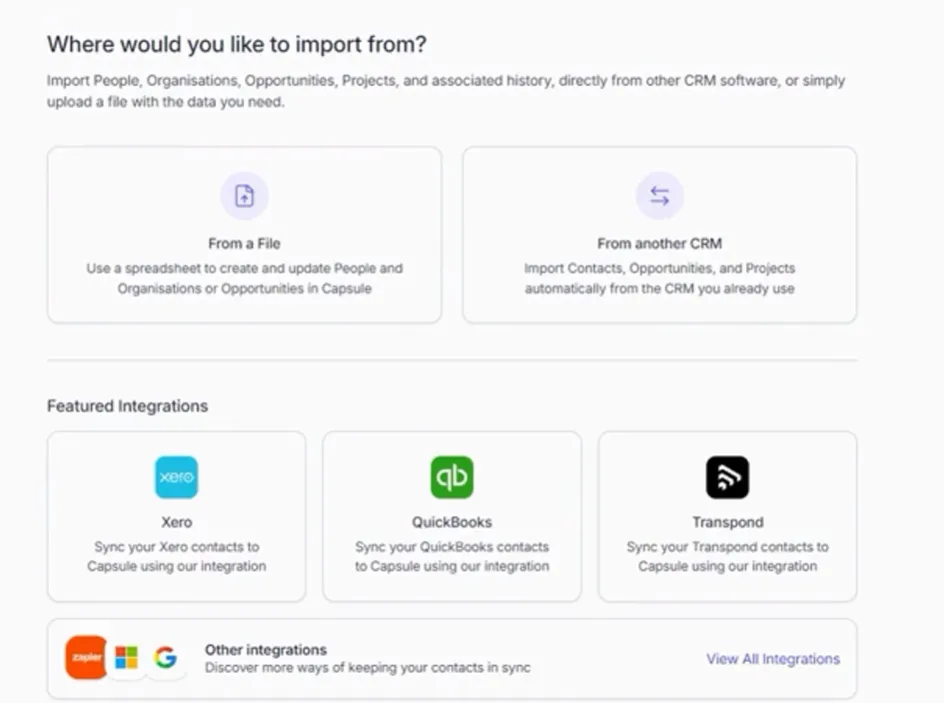This screenshot has height=703, width=944.
Task: Click the spreadsheet import description text
Action: pos(244,278)
